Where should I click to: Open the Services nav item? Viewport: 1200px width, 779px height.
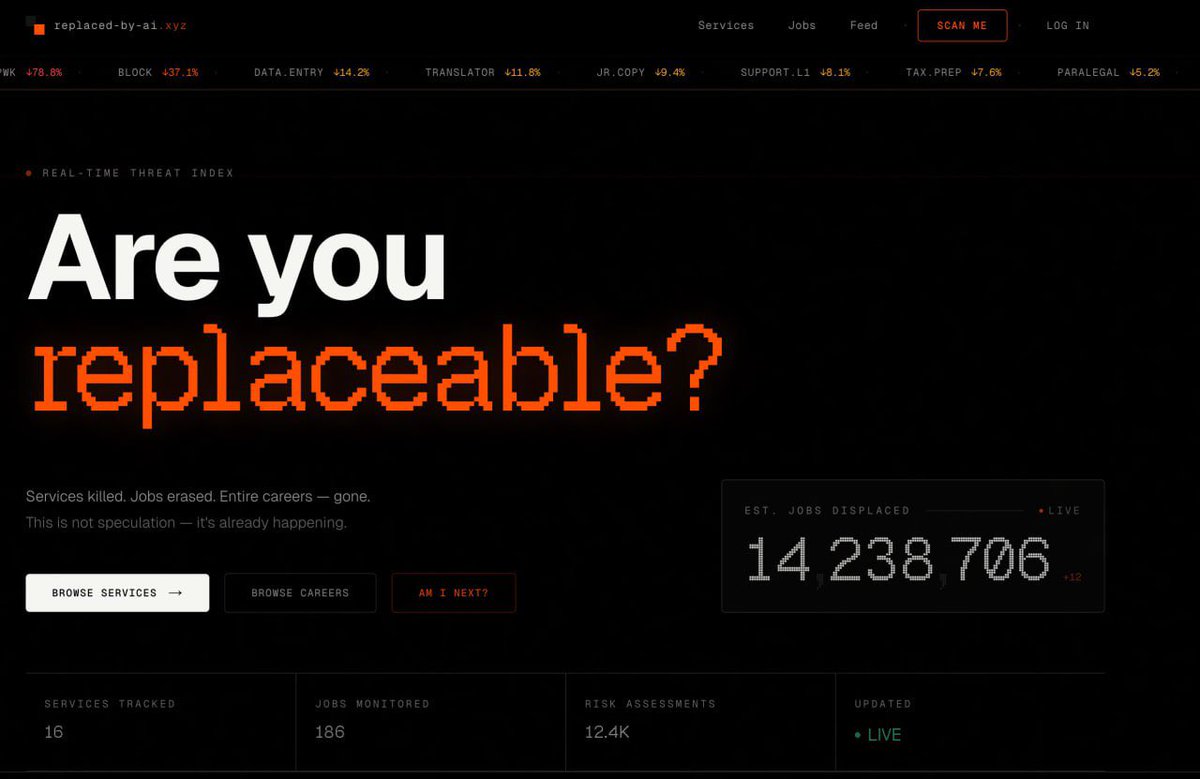726,26
